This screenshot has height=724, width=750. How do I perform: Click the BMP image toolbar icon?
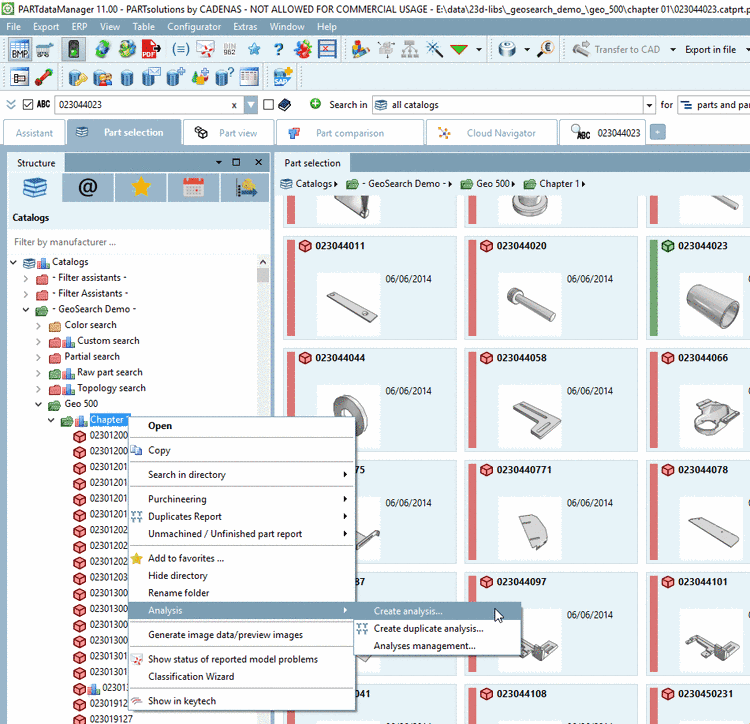[x=20, y=49]
